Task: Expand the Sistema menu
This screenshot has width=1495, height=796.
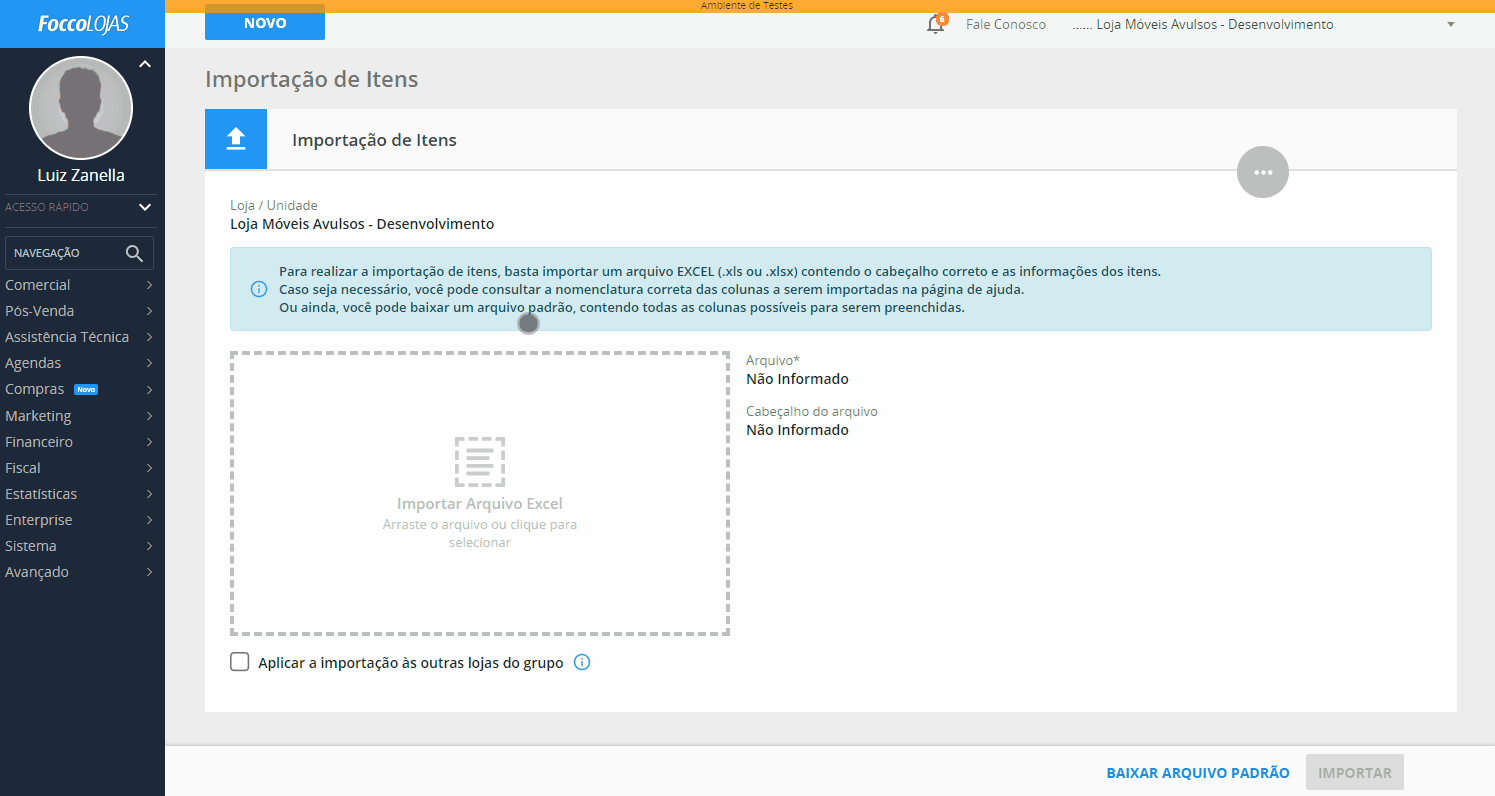Action: point(82,546)
